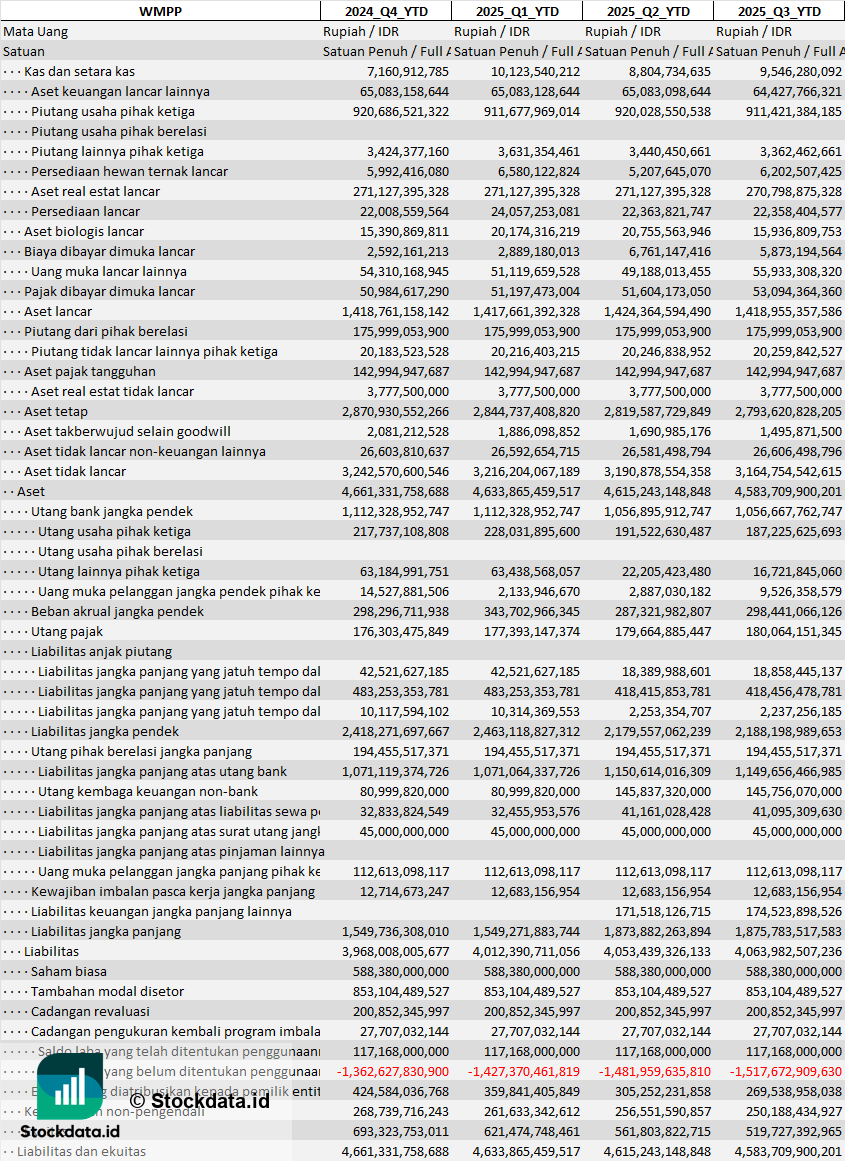The height and width of the screenshot is (1161, 845).
Task: Click negative value -1,362,627,830,900
Action: click(x=393, y=1071)
